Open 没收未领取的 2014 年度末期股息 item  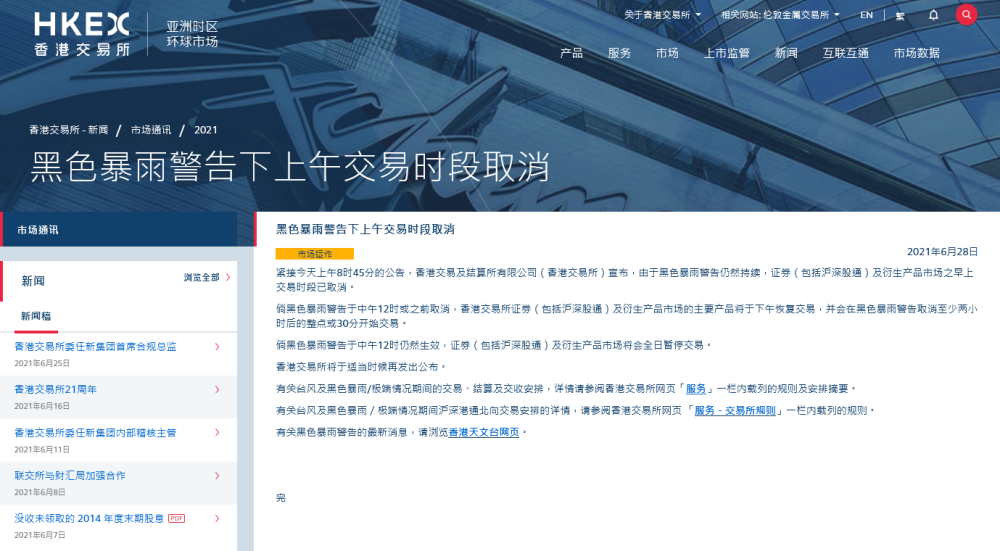pos(89,518)
